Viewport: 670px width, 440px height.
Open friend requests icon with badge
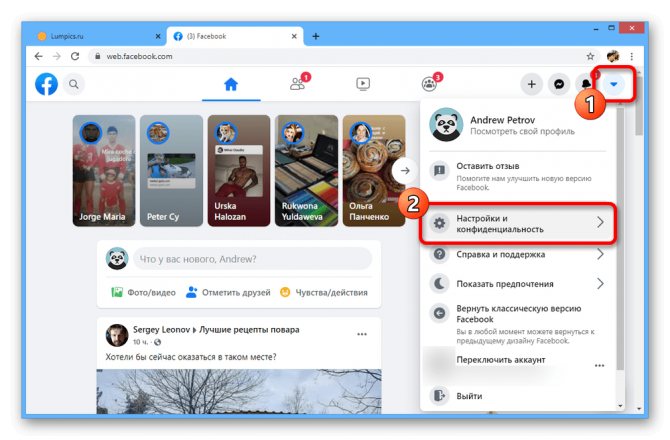click(x=298, y=84)
